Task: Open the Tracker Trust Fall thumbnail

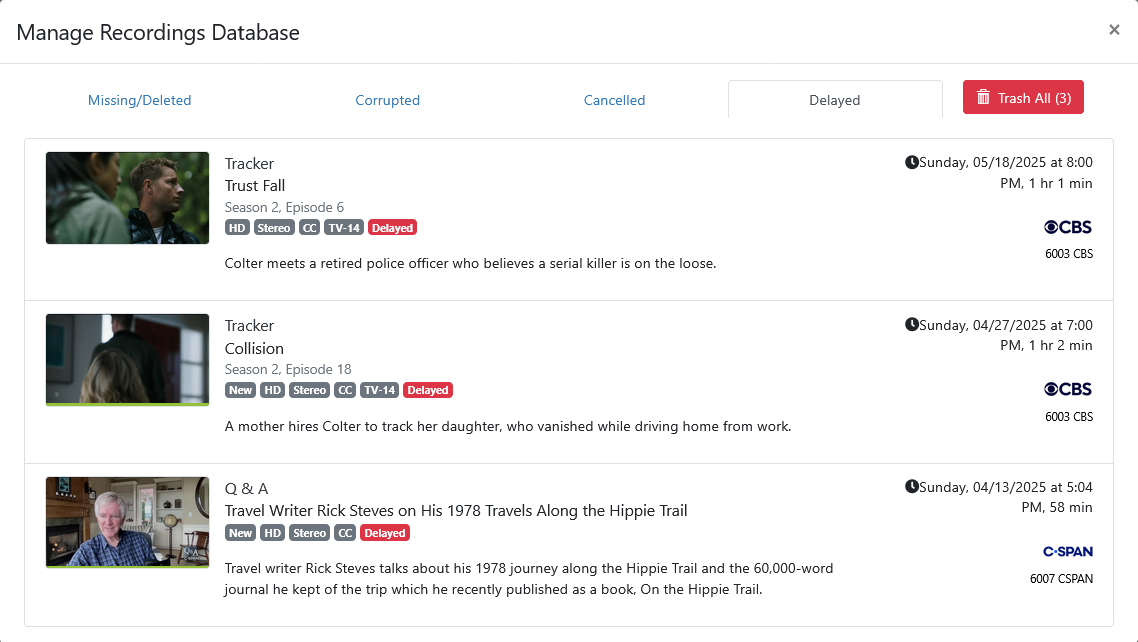Action: [127, 198]
